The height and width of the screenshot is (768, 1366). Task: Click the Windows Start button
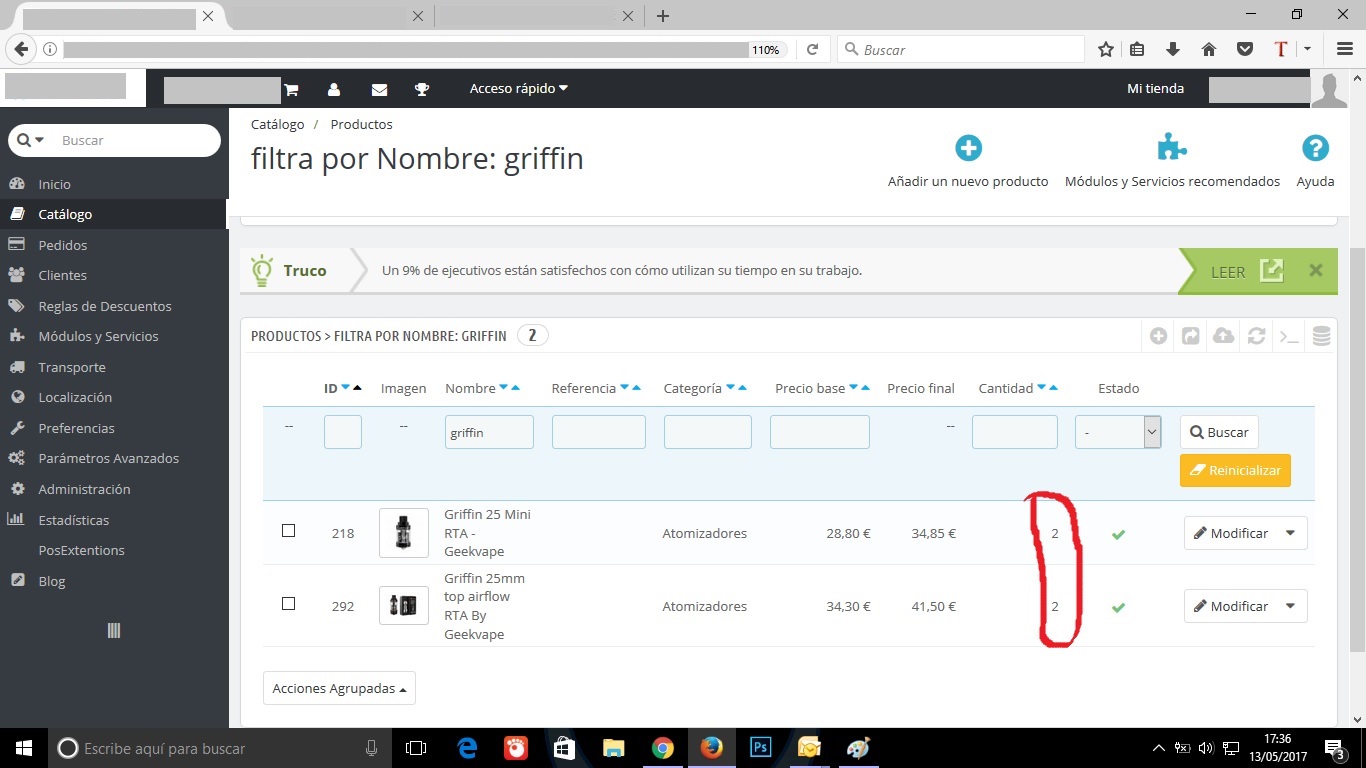(24, 748)
